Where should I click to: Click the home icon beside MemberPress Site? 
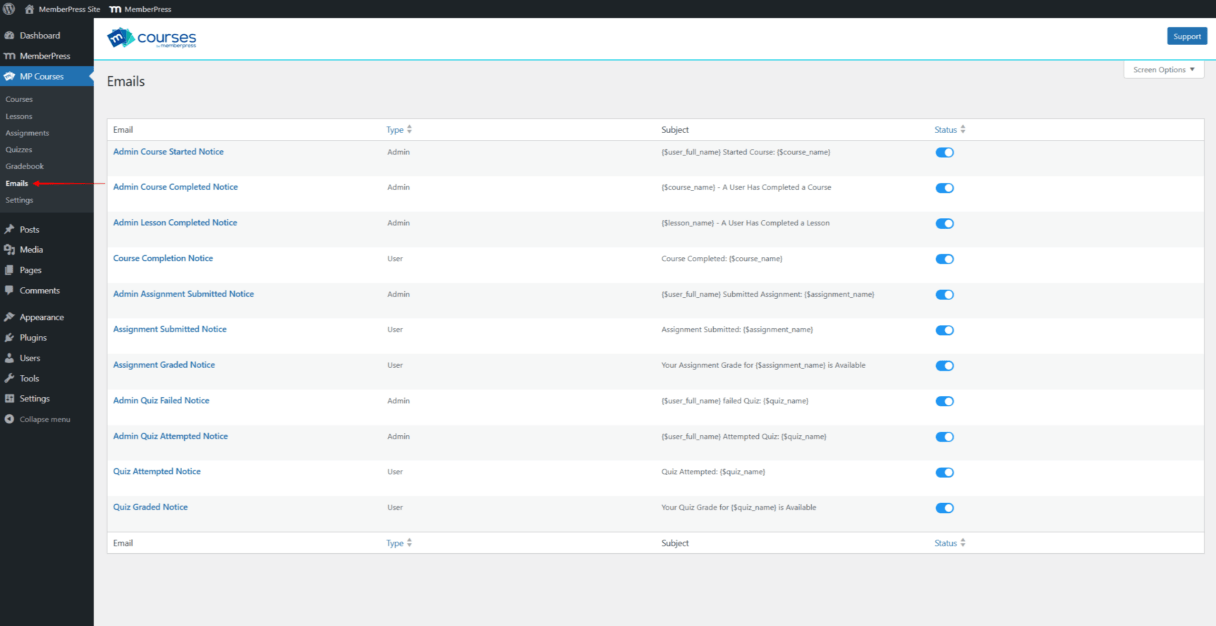[29, 9]
